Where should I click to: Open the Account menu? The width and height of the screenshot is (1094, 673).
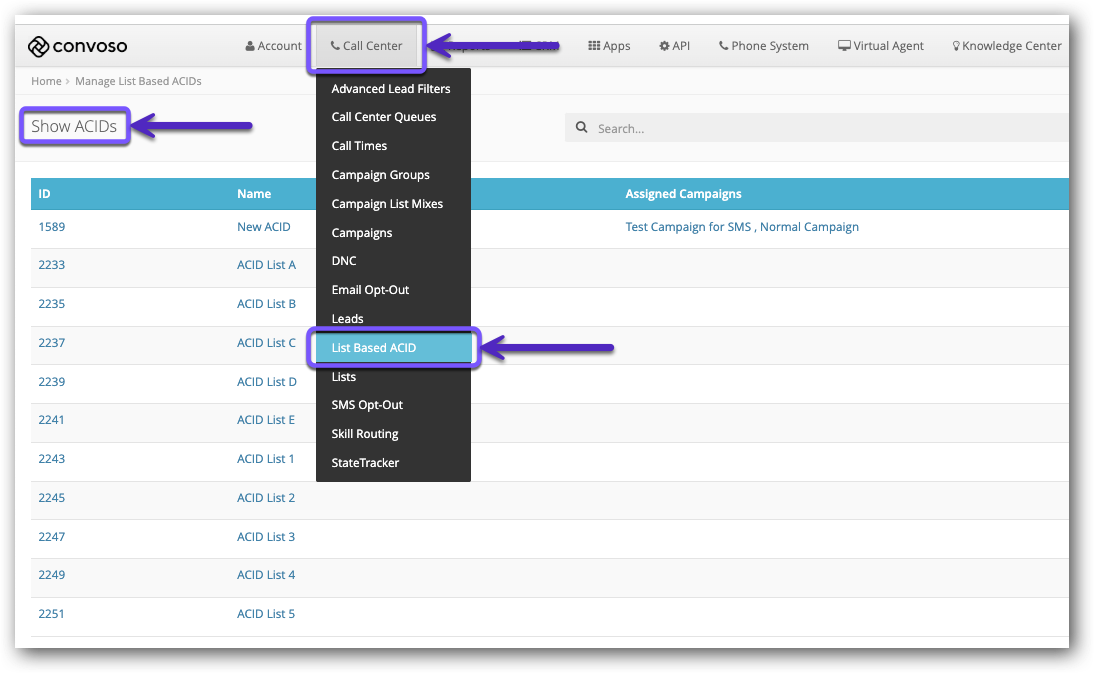273,46
